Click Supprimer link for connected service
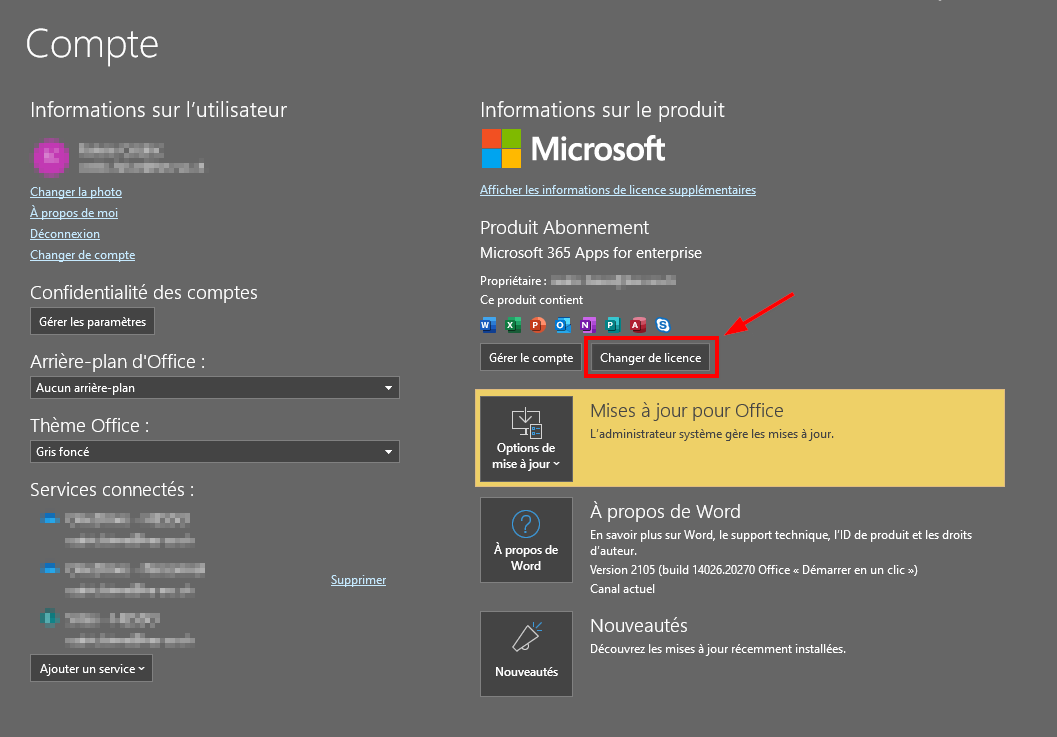 click(358, 580)
